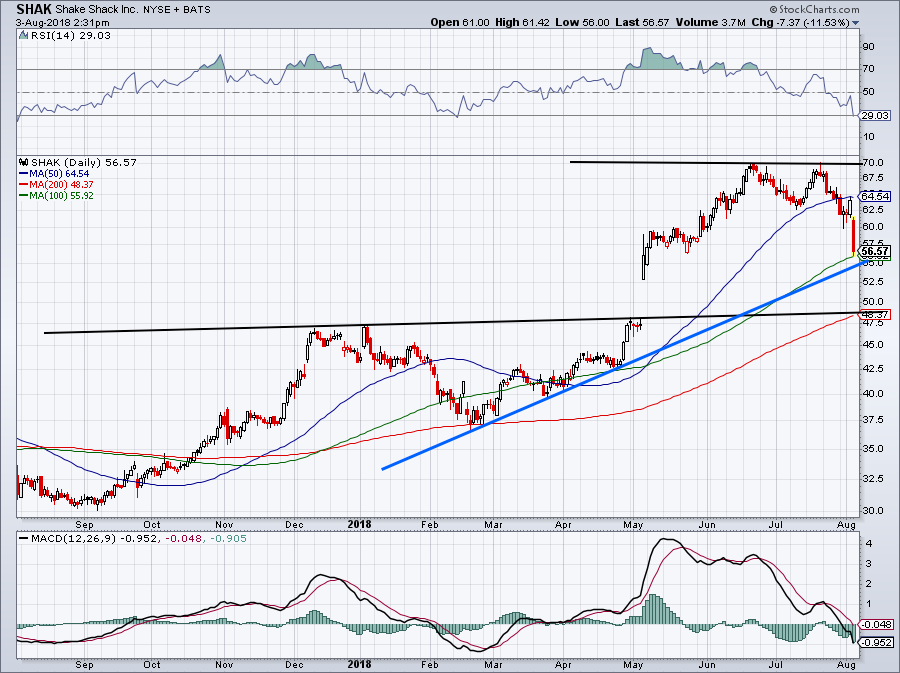The width and height of the screenshot is (900, 673).
Task: Click Jul label under the price chart
Action: pos(775,525)
